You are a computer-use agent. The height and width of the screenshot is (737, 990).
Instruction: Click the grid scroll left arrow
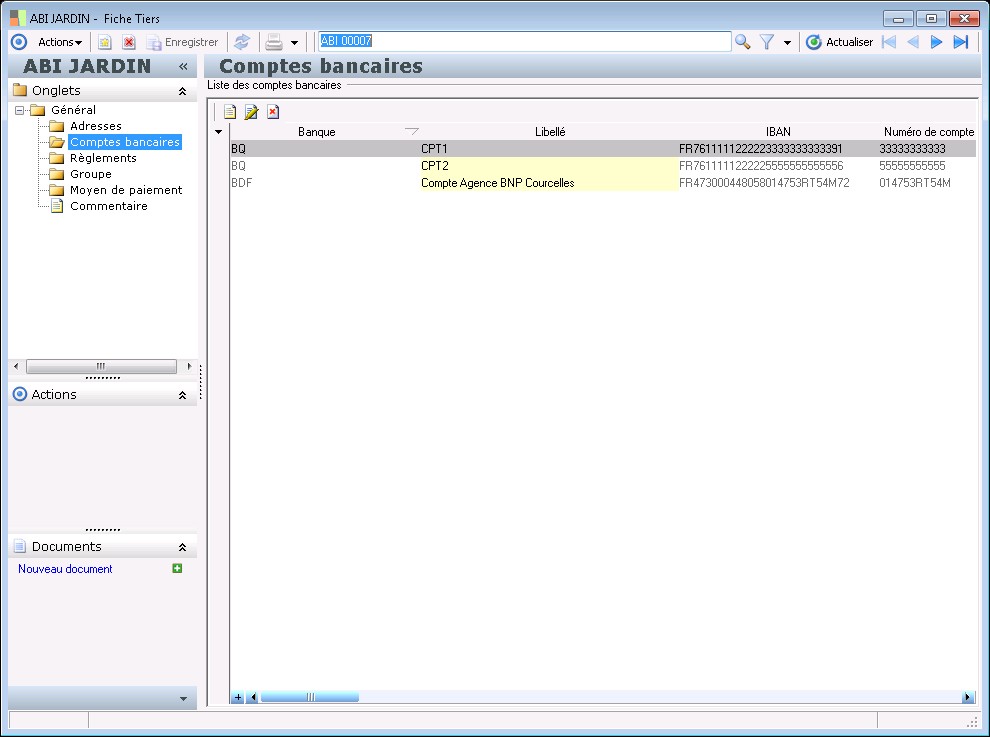coord(253,697)
